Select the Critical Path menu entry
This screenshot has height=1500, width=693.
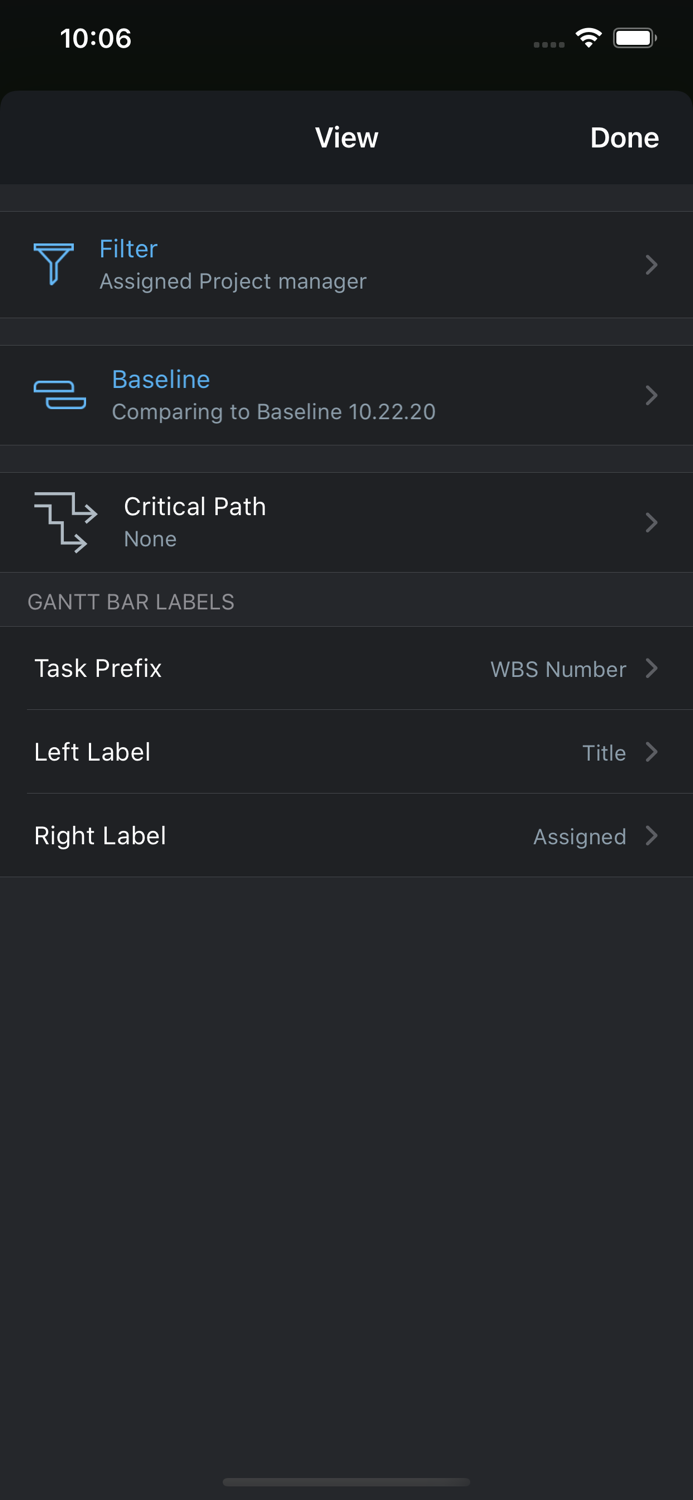(195, 507)
